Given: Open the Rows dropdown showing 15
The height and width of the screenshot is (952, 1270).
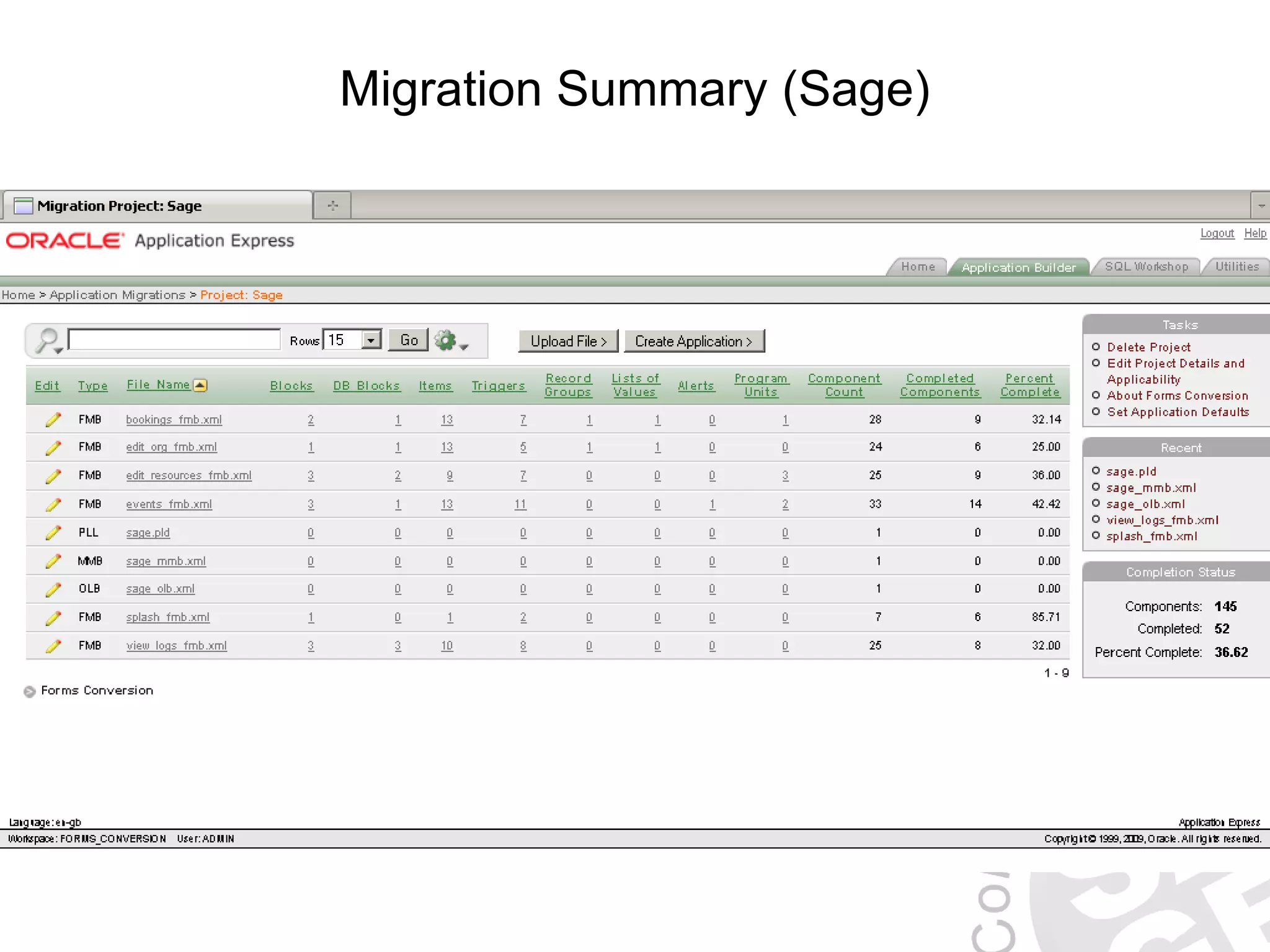Looking at the screenshot, I should tap(352, 340).
